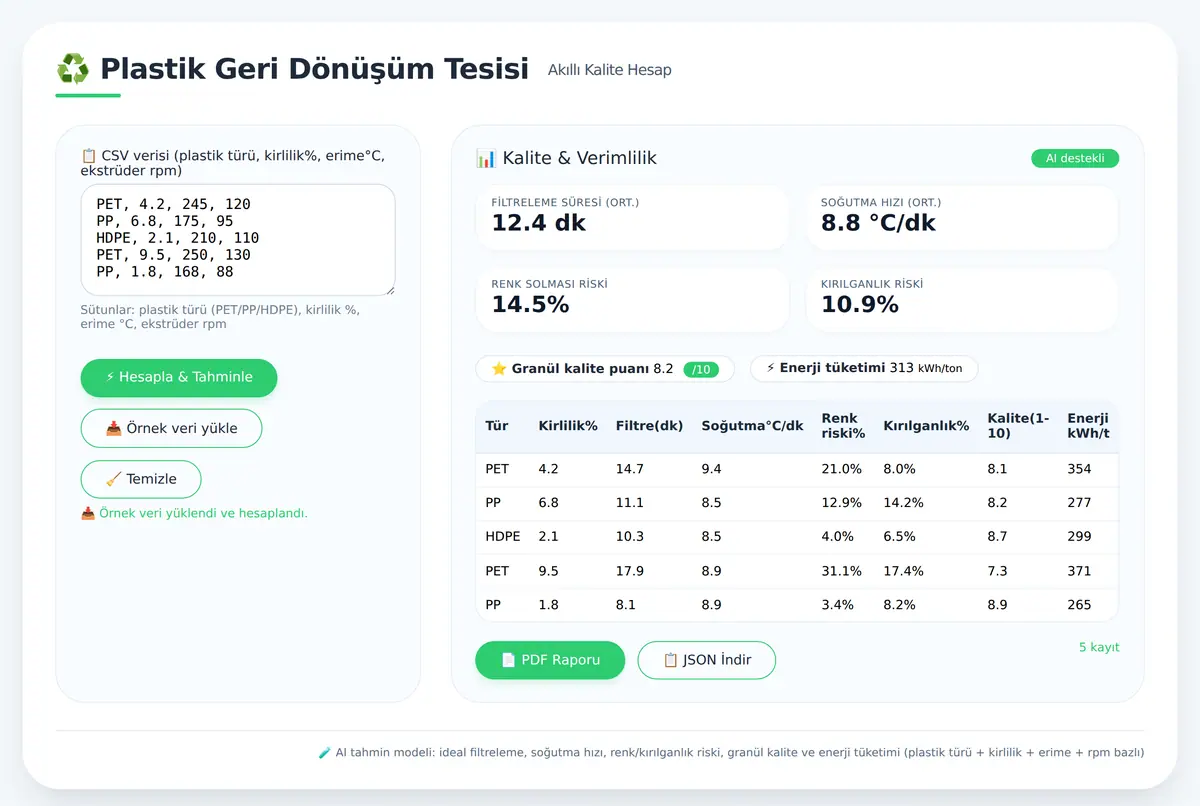Click the Renk Solması Riski 14.5% card
This screenshot has width=1200, height=806.
point(632,299)
